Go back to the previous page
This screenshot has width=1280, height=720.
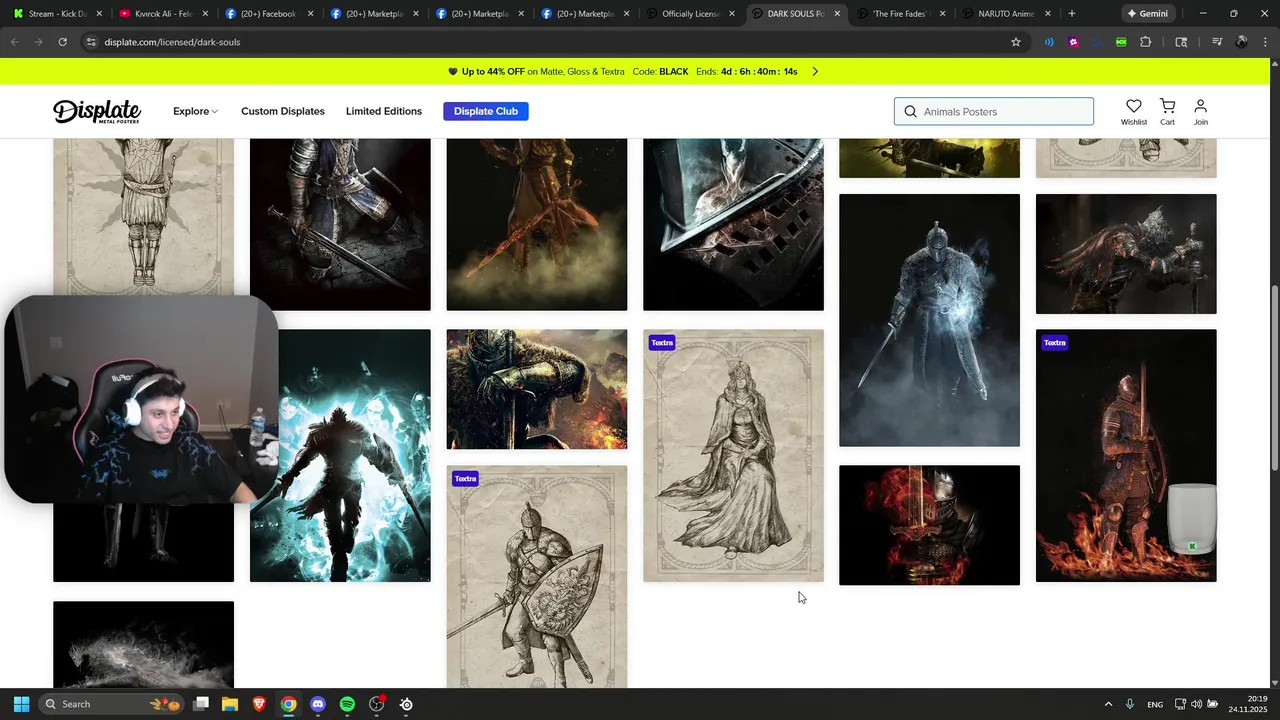[x=14, y=42]
